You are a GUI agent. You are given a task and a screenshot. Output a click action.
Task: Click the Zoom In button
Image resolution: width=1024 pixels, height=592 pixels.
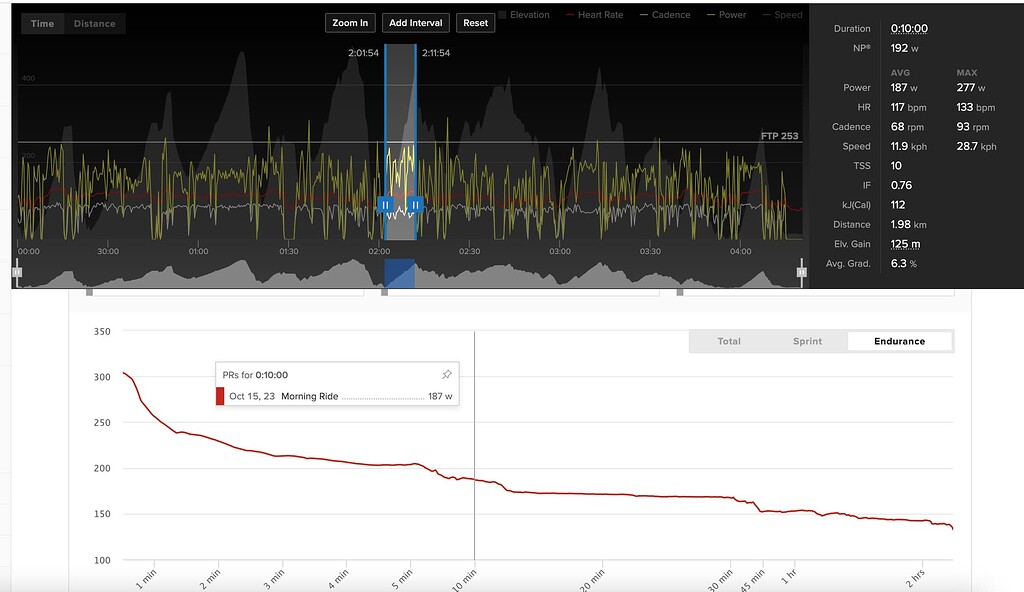point(350,22)
